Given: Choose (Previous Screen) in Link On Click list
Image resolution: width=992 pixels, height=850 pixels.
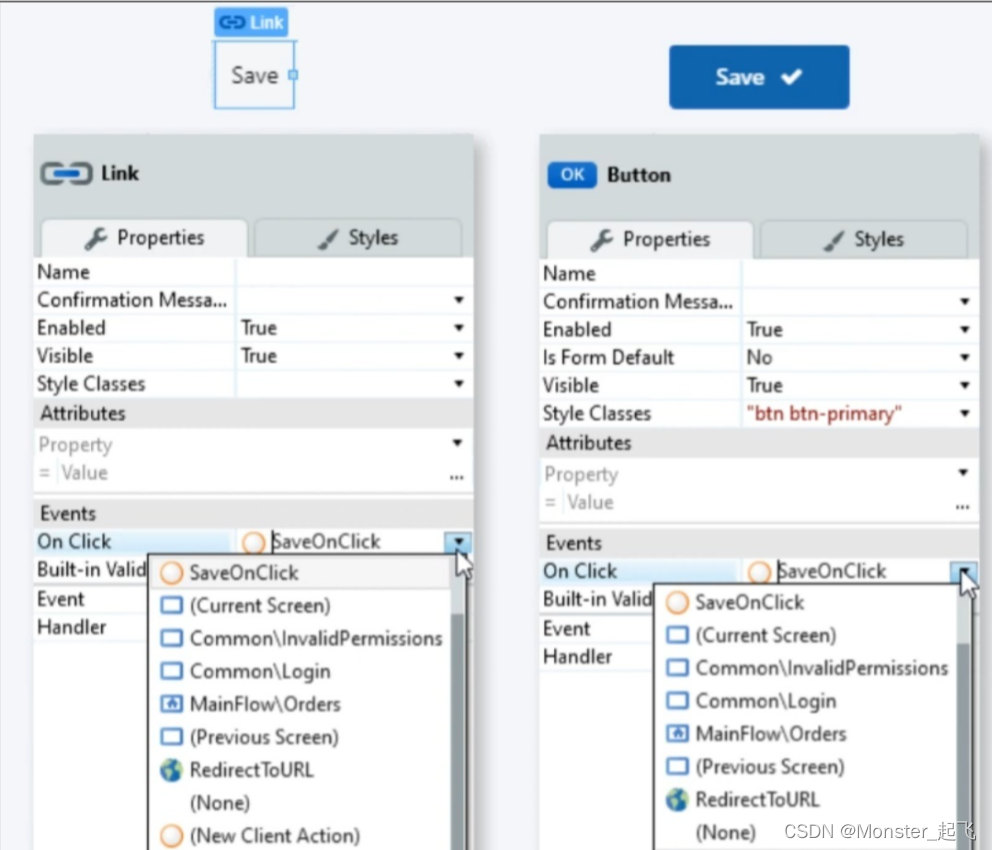Looking at the screenshot, I should (301, 737).
